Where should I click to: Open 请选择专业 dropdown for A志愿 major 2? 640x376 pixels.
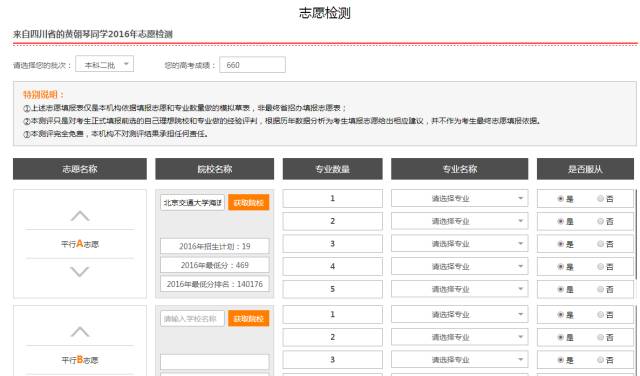(x=460, y=221)
